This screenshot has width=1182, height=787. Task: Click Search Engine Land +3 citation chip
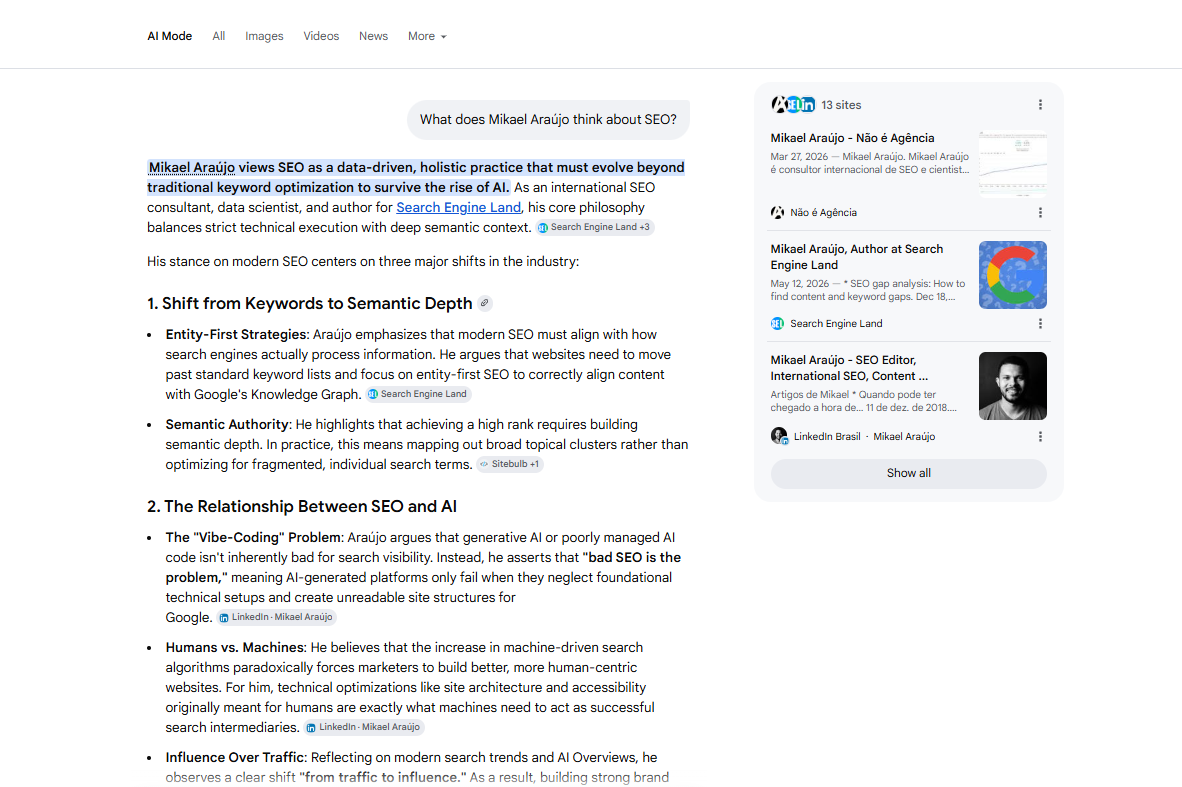[x=594, y=227]
